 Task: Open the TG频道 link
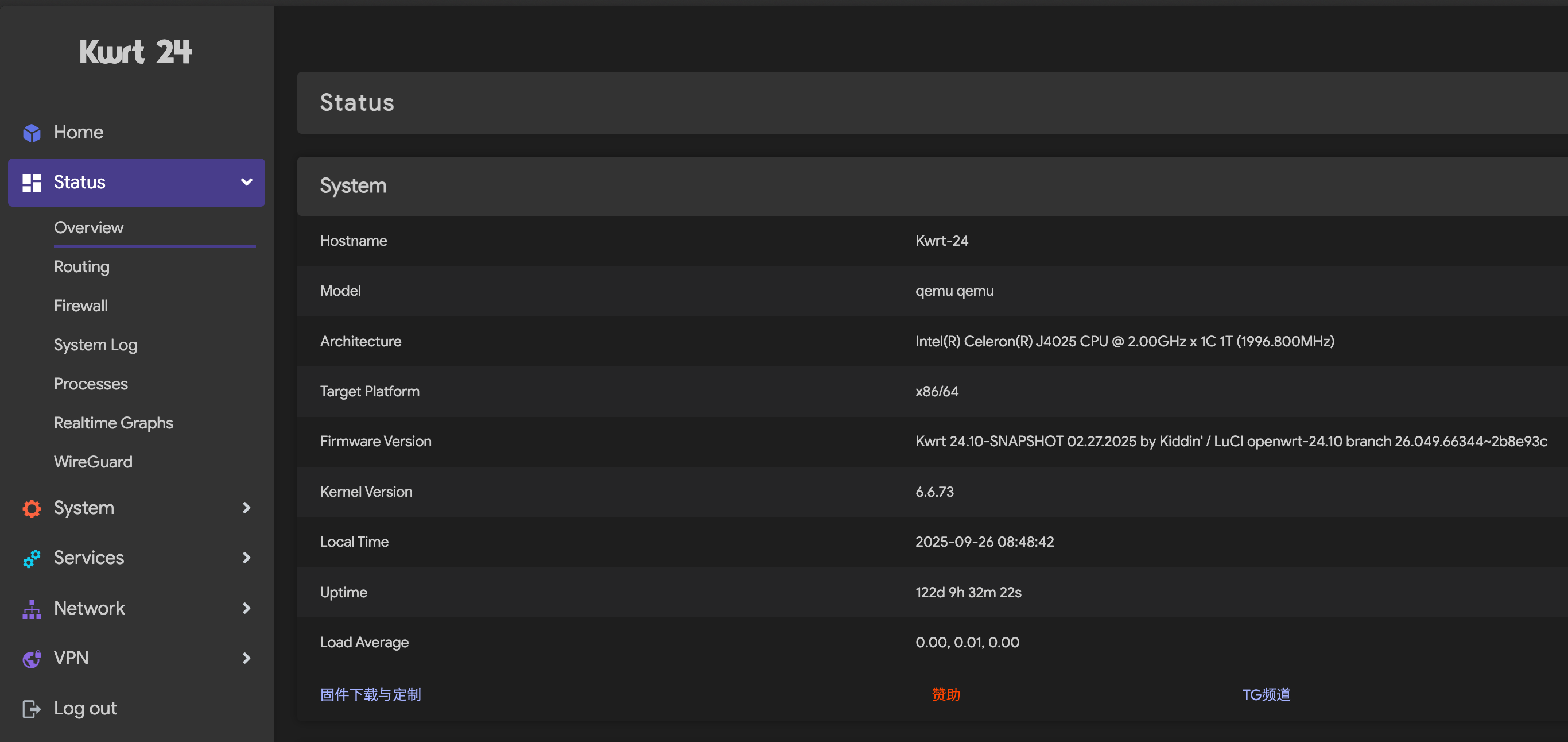pos(1266,694)
